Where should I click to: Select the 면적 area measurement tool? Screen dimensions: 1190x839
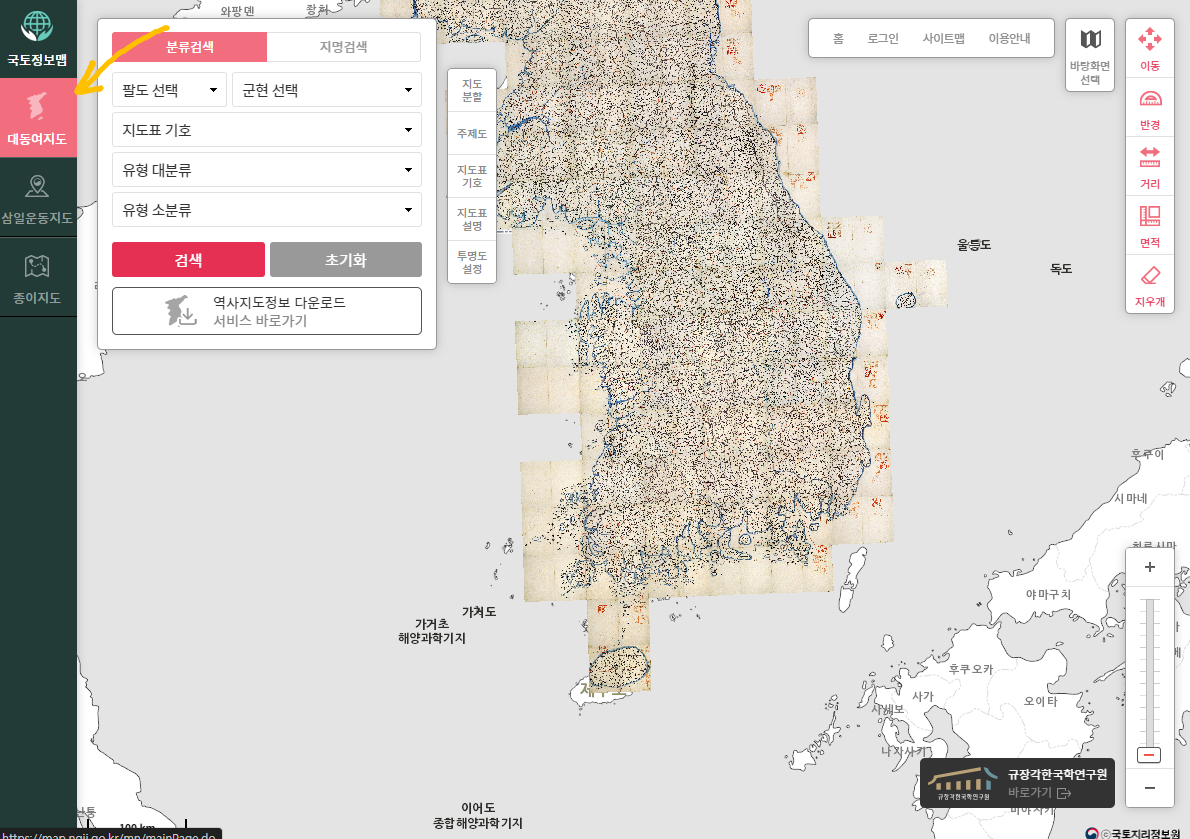(x=1150, y=226)
